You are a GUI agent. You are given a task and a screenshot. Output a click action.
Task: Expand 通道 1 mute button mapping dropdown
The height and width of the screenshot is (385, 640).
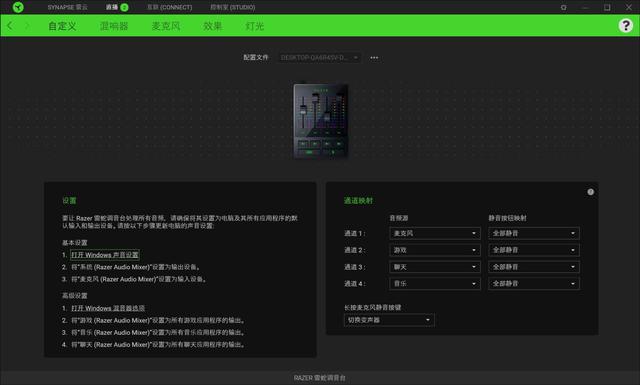[534, 233]
